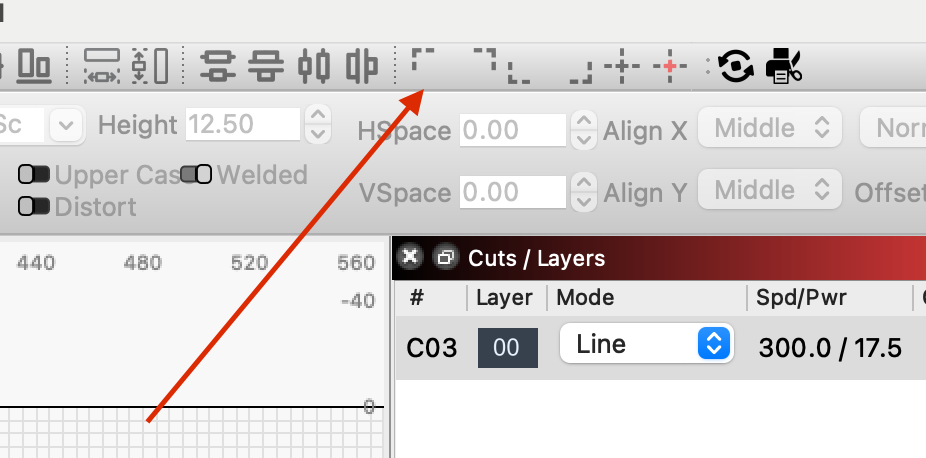Click the Spd/Pwr column header
Viewport: 926px width, 458px height.
801,297
